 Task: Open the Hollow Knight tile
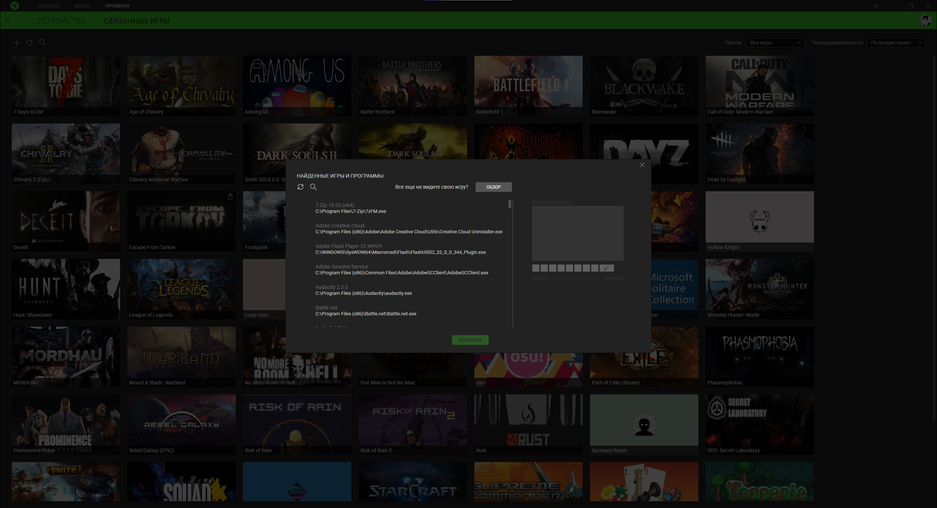coord(760,221)
